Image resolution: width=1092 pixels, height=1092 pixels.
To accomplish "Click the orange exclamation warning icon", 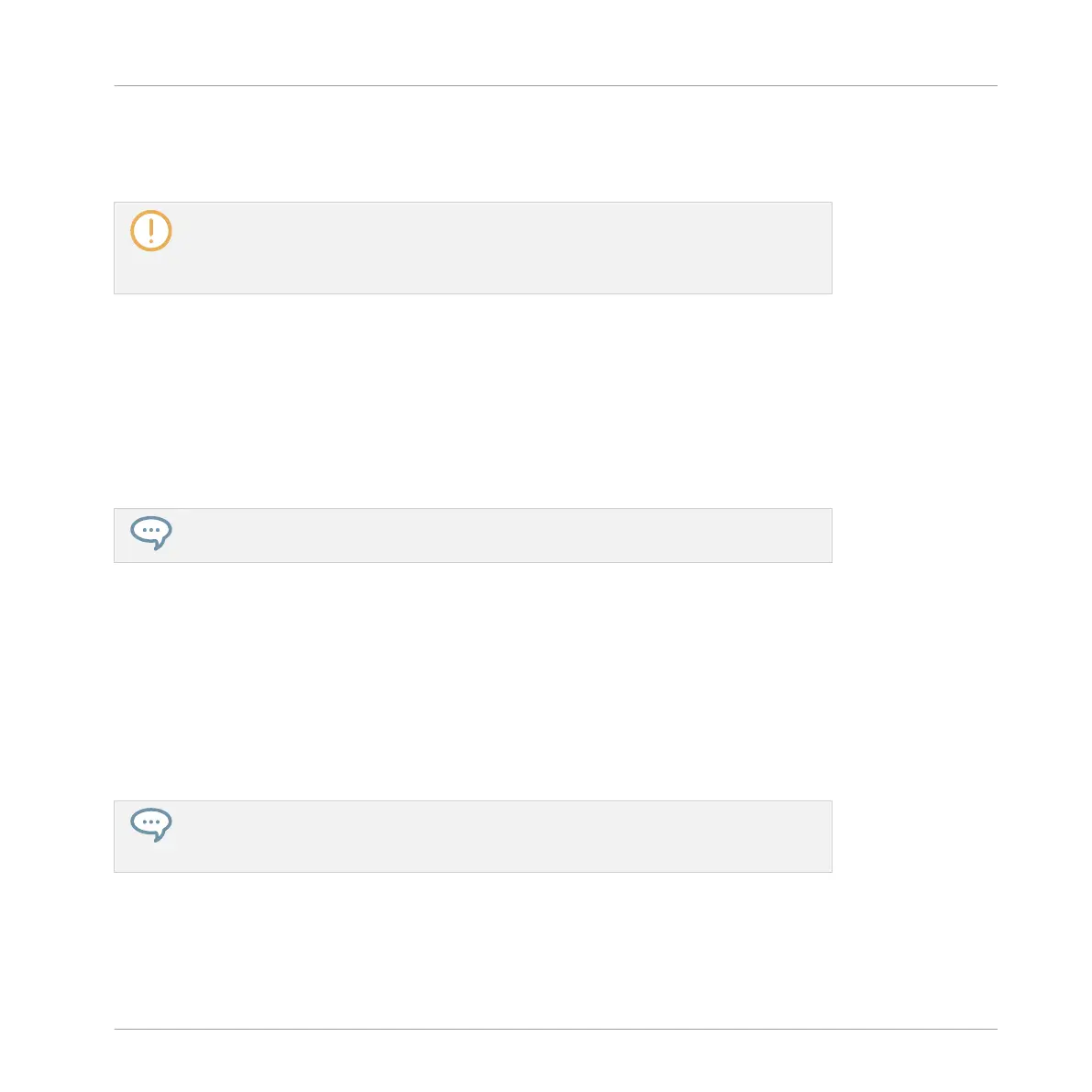I will point(151,230).
